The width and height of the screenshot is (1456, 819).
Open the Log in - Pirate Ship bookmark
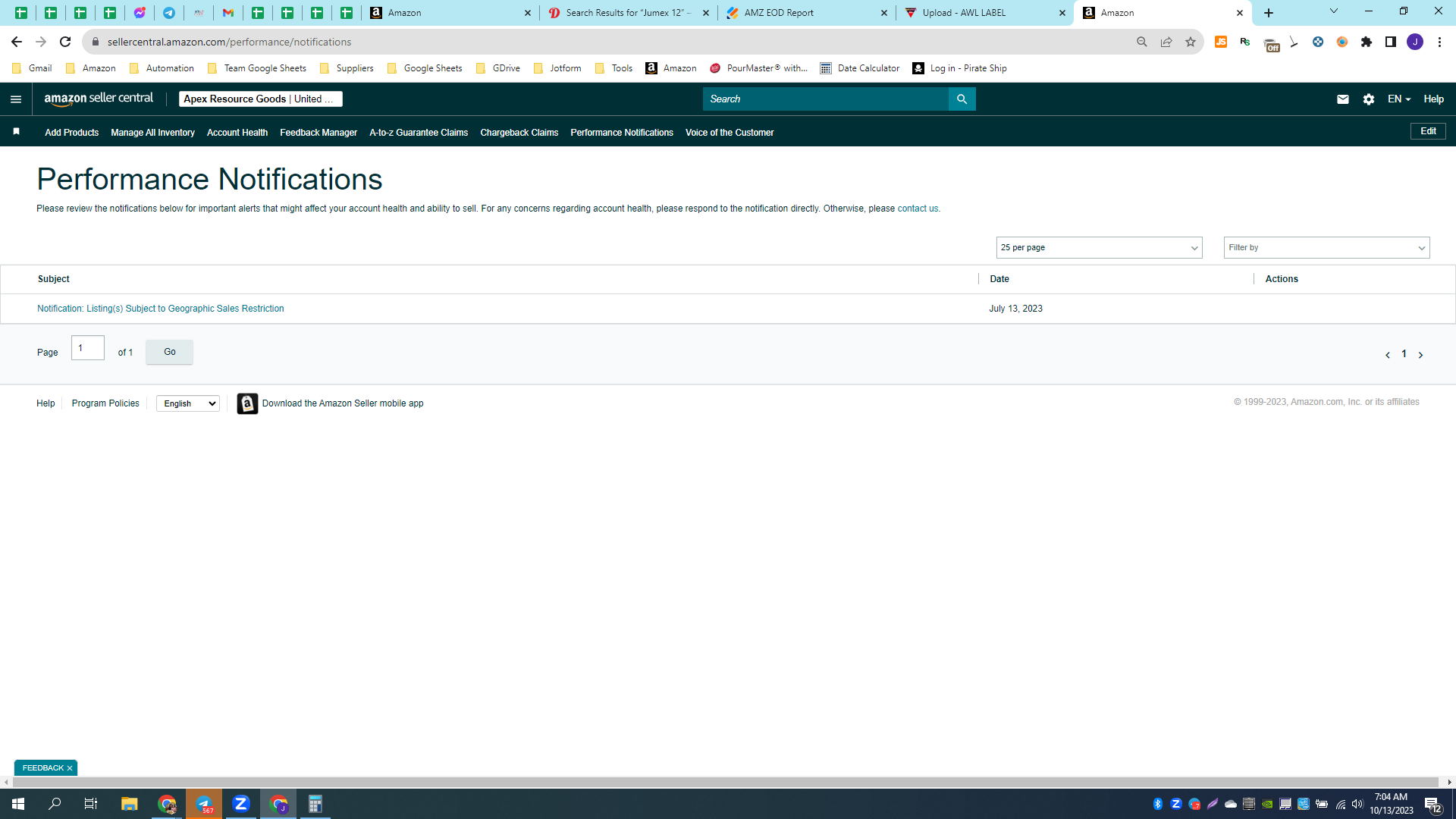[960, 68]
